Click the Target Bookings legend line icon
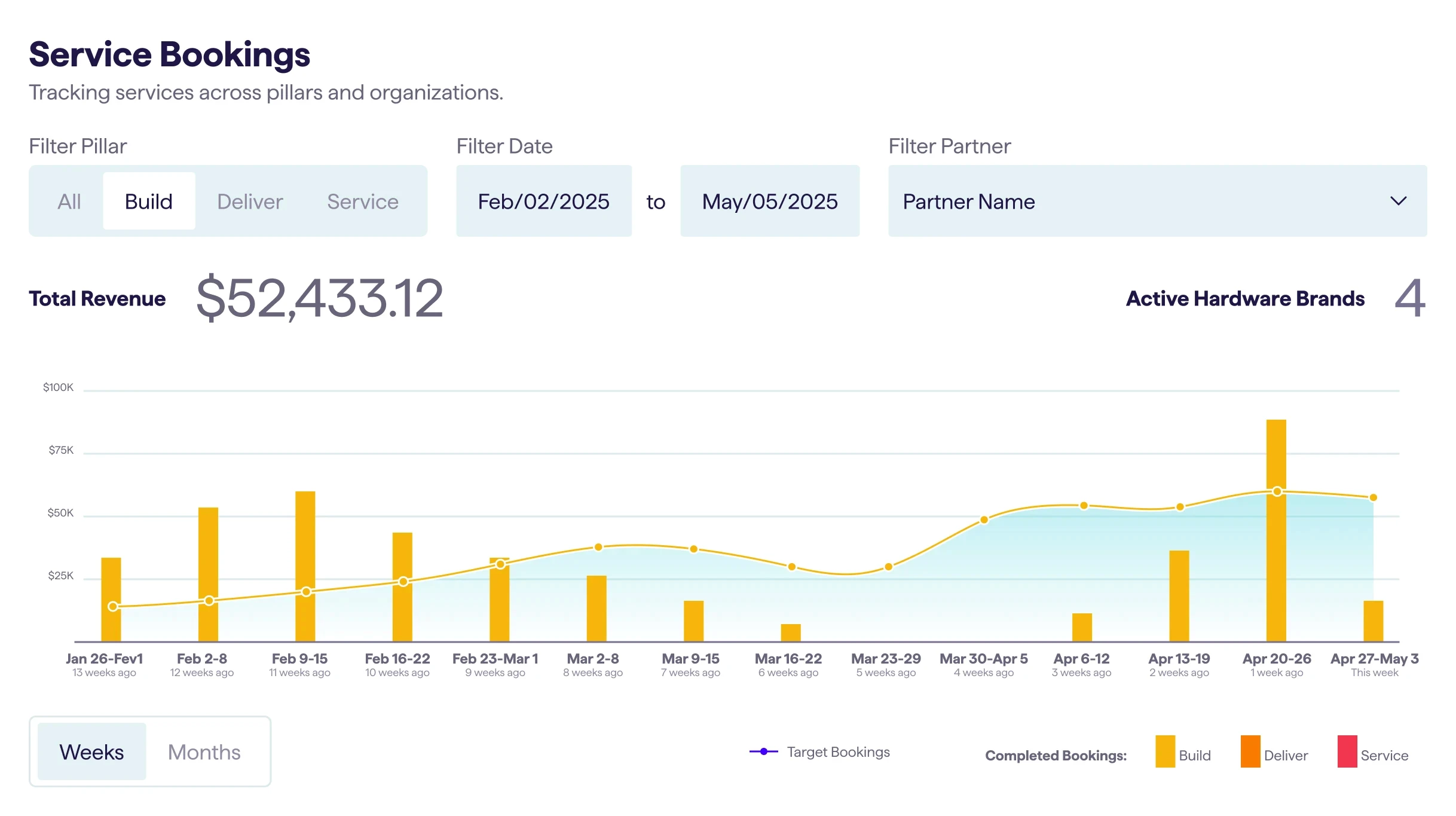Screen dimensions: 1456x816 [763, 751]
